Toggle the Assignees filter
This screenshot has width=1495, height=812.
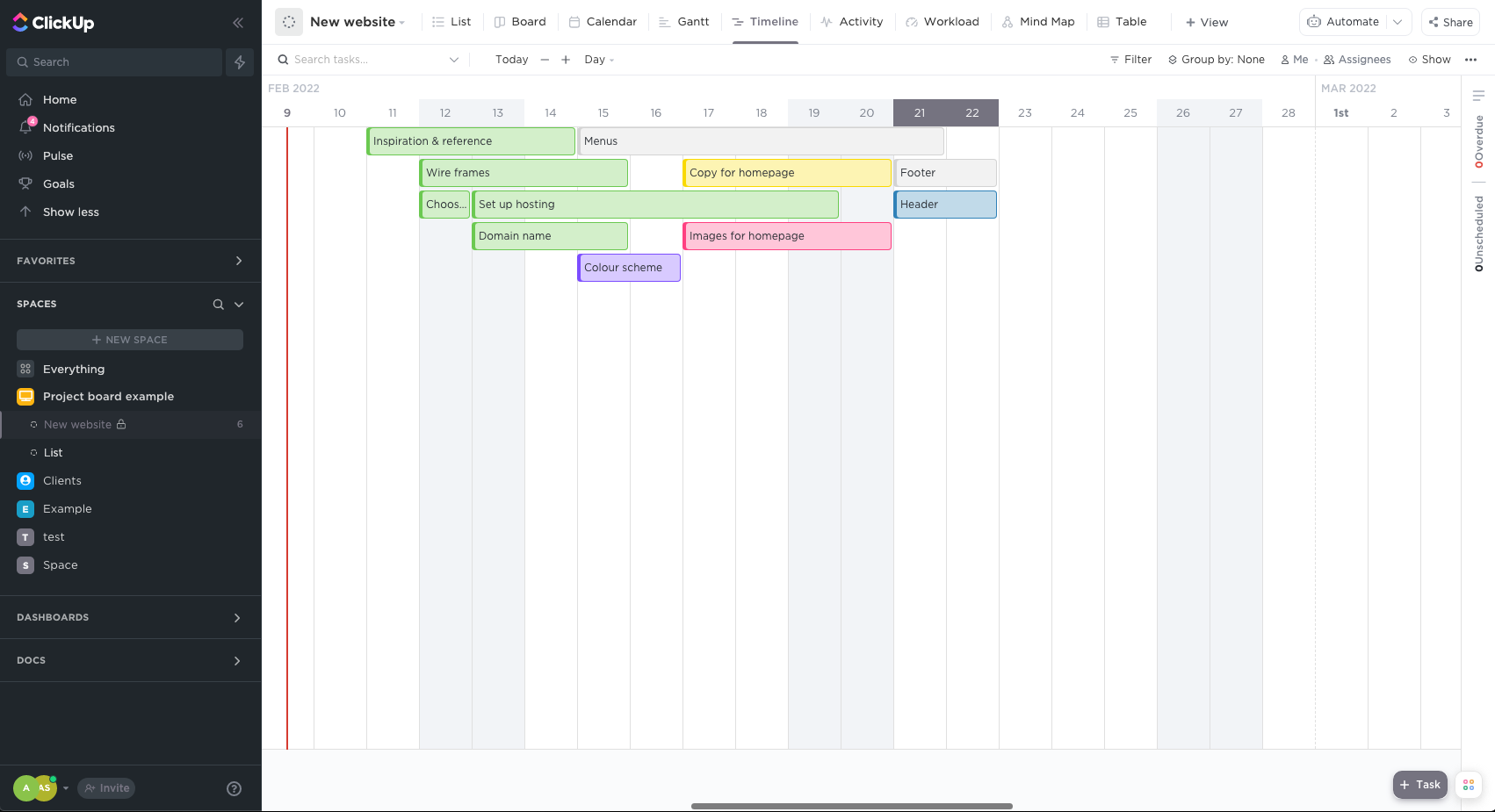[x=1357, y=60]
